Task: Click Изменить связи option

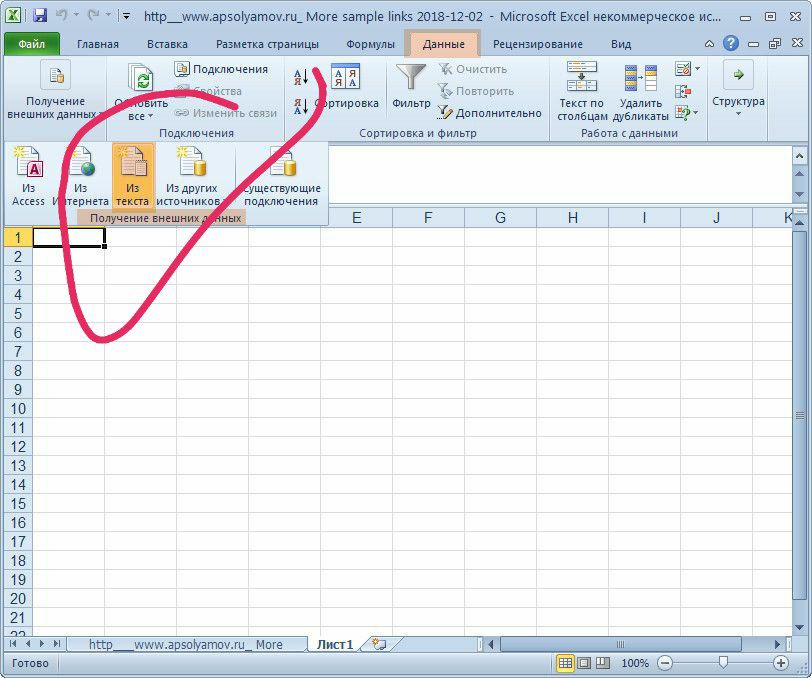Action: pyautogui.click(x=226, y=113)
